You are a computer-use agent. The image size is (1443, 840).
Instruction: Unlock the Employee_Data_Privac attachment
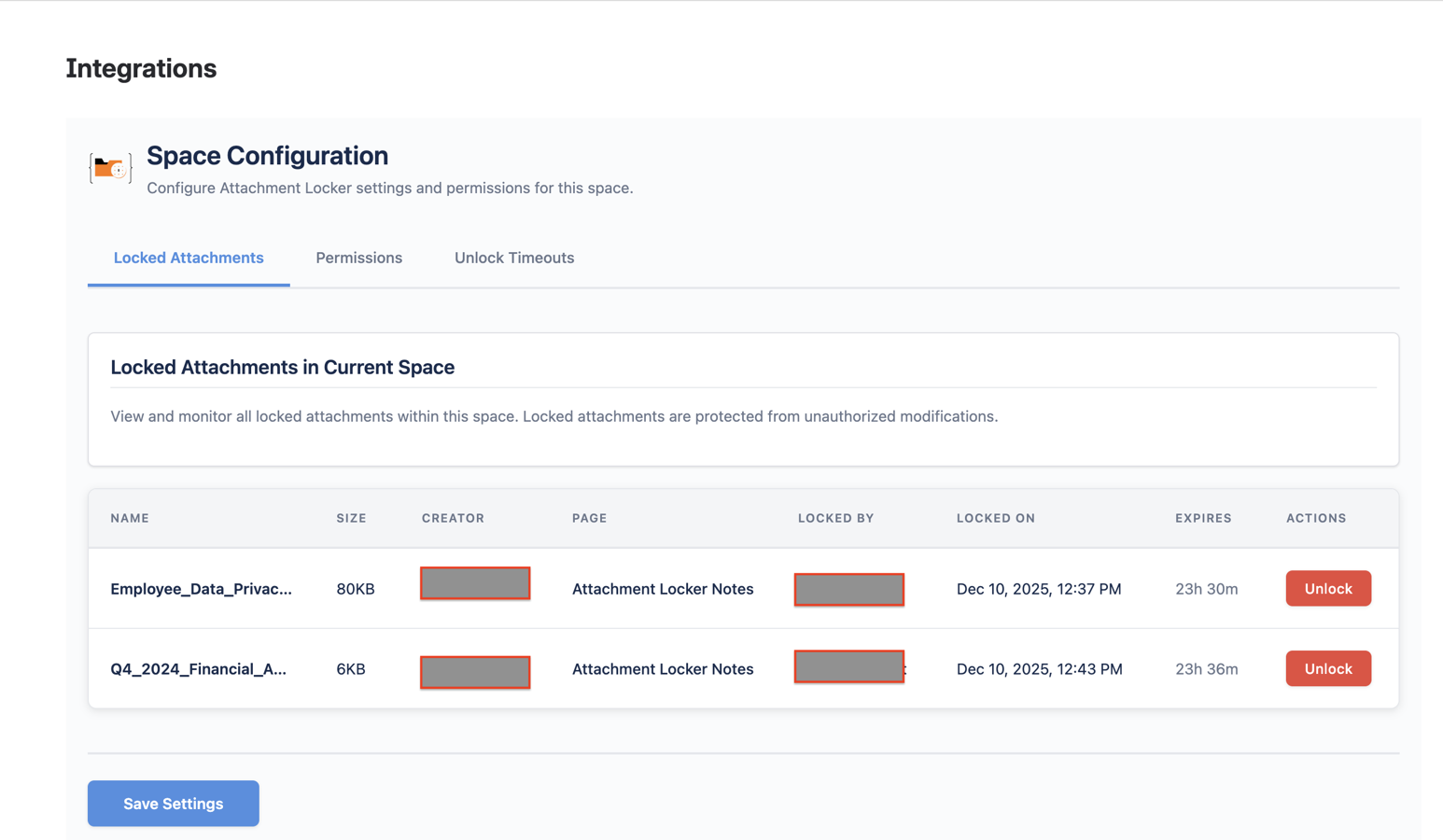coord(1327,588)
